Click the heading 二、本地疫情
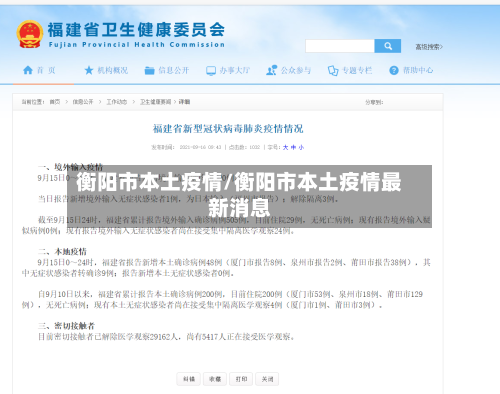This screenshot has width=500, height=394. [62, 252]
